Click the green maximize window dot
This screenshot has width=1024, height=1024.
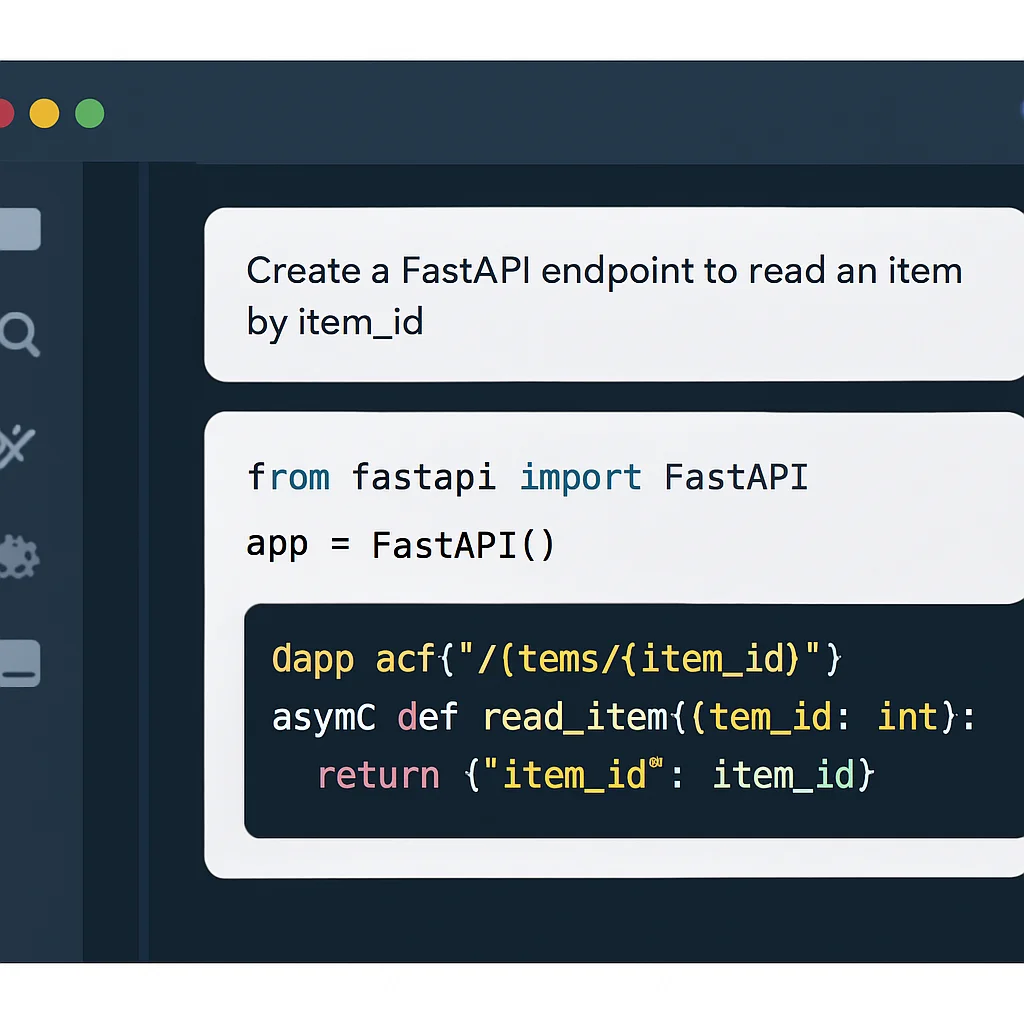pos(89,114)
